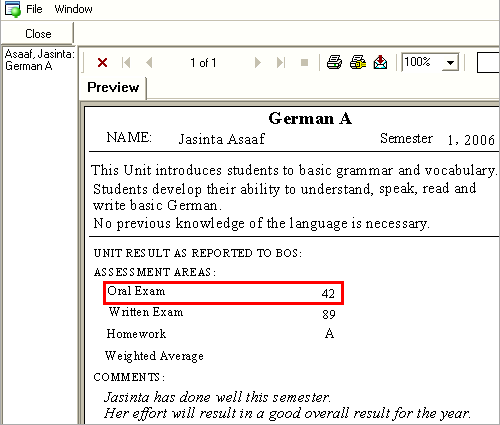Viewport: 500px width, 425px height.
Task: Click the application icon beside File
Action: pos(13,9)
